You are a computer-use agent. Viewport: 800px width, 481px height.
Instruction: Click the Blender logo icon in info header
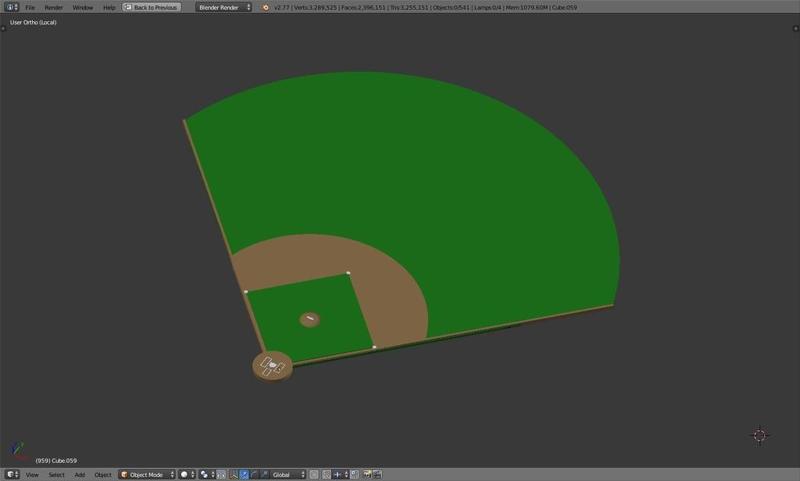click(265, 7)
